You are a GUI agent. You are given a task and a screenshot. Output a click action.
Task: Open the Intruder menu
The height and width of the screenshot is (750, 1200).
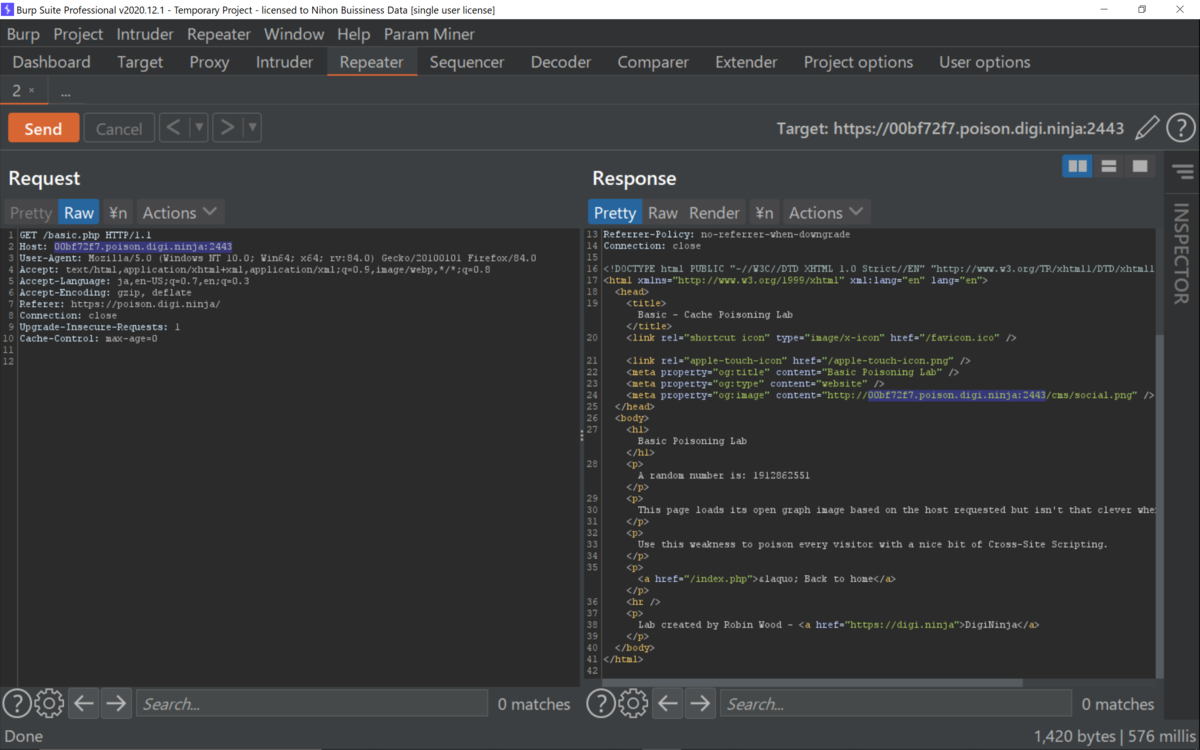(x=145, y=34)
